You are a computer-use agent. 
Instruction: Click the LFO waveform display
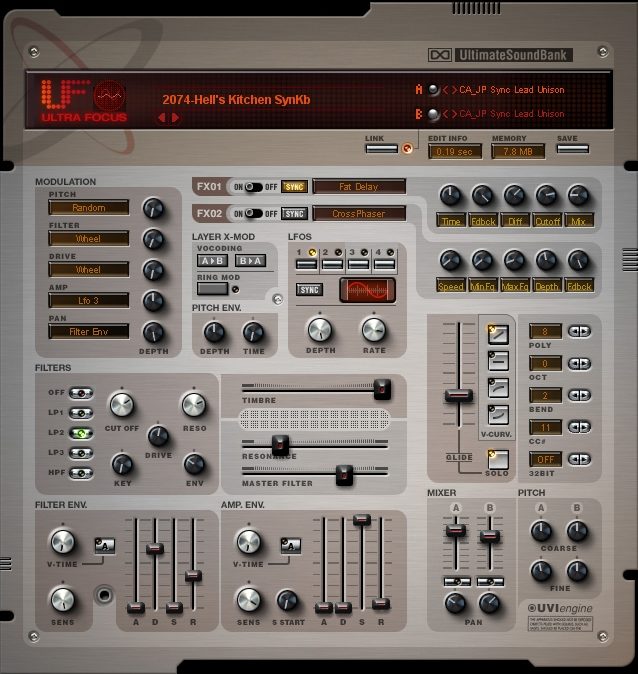tap(367, 290)
